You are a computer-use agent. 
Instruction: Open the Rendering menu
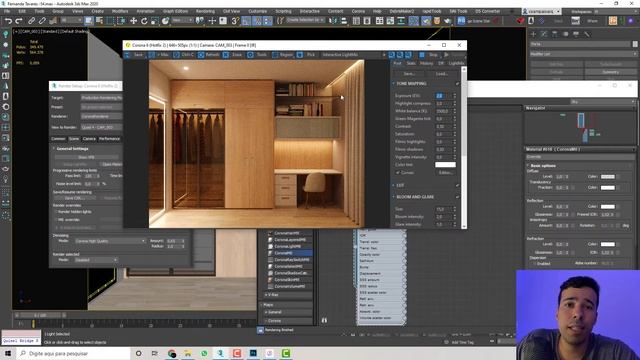coord(205,11)
